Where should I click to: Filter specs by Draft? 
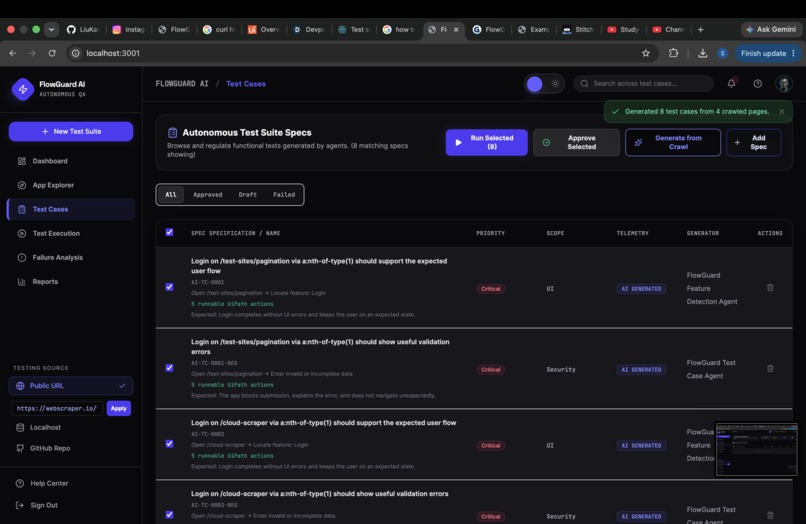[247, 195]
